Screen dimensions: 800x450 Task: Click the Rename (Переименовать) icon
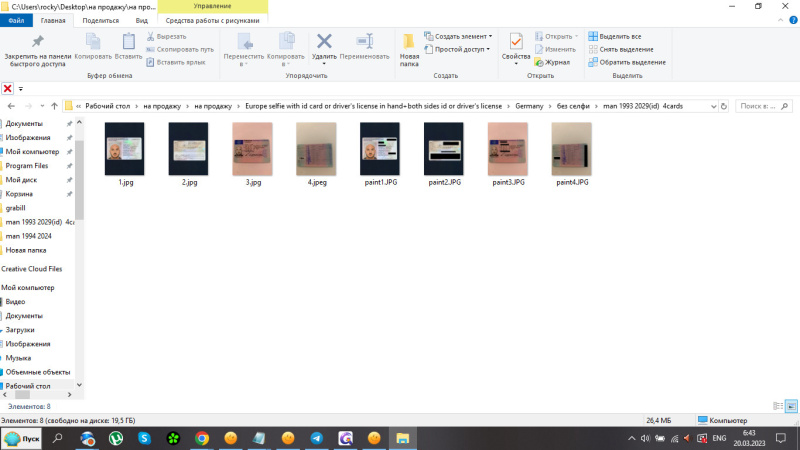364,45
